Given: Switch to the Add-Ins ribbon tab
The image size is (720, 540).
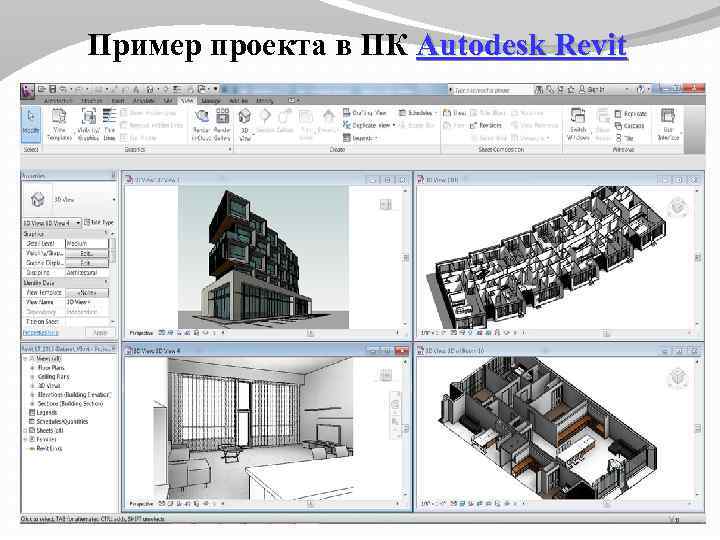Looking at the screenshot, I should (238, 101).
